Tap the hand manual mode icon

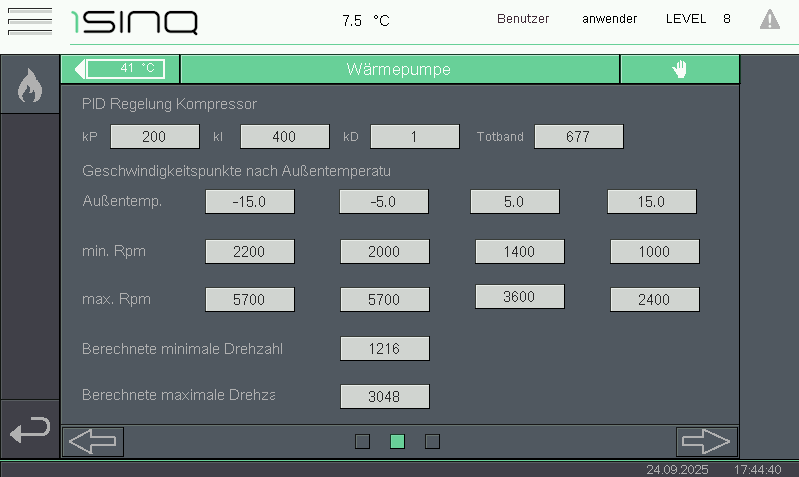click(x=680, y=69)
